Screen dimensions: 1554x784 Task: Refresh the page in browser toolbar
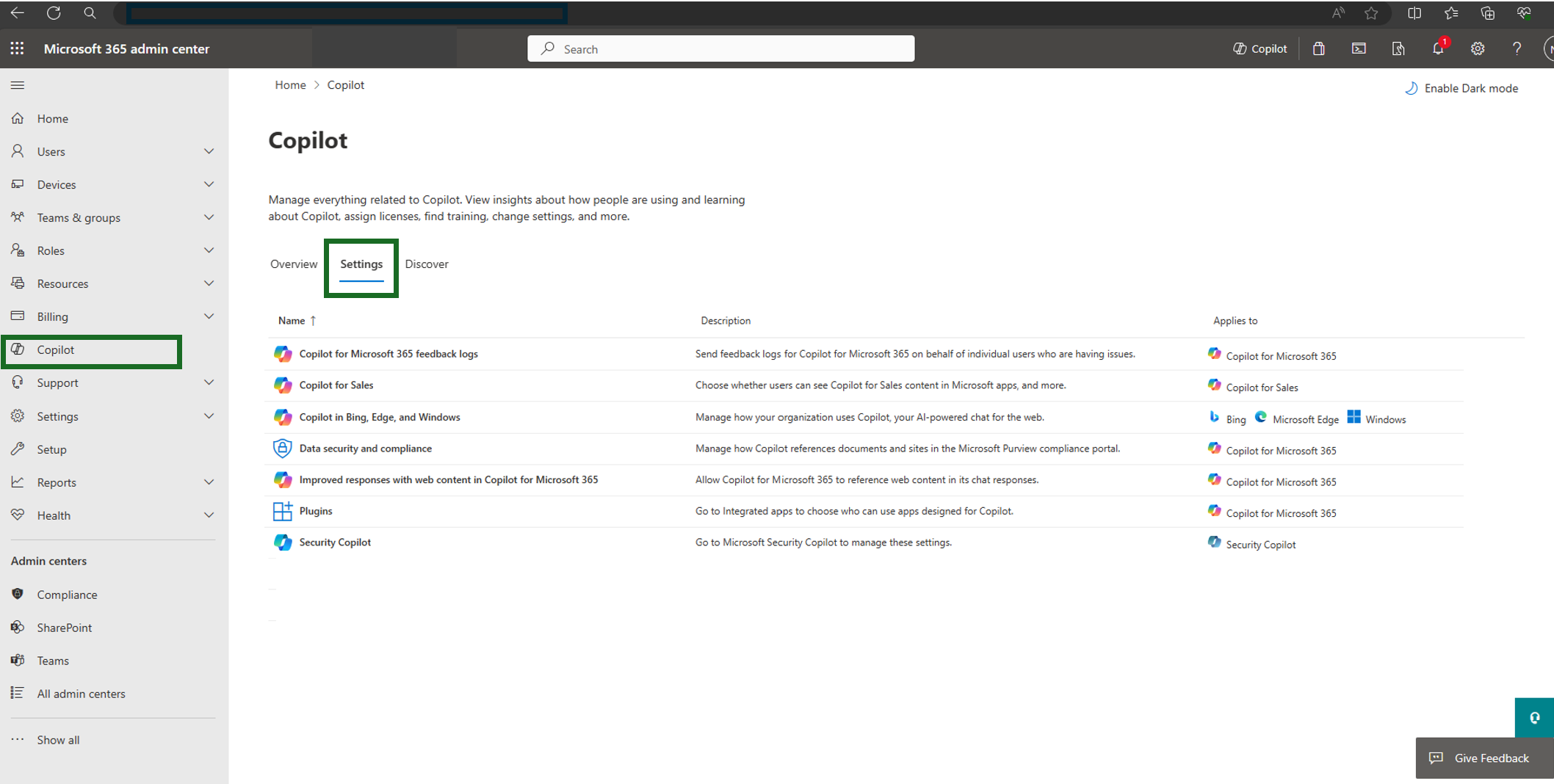coord(54,12)
